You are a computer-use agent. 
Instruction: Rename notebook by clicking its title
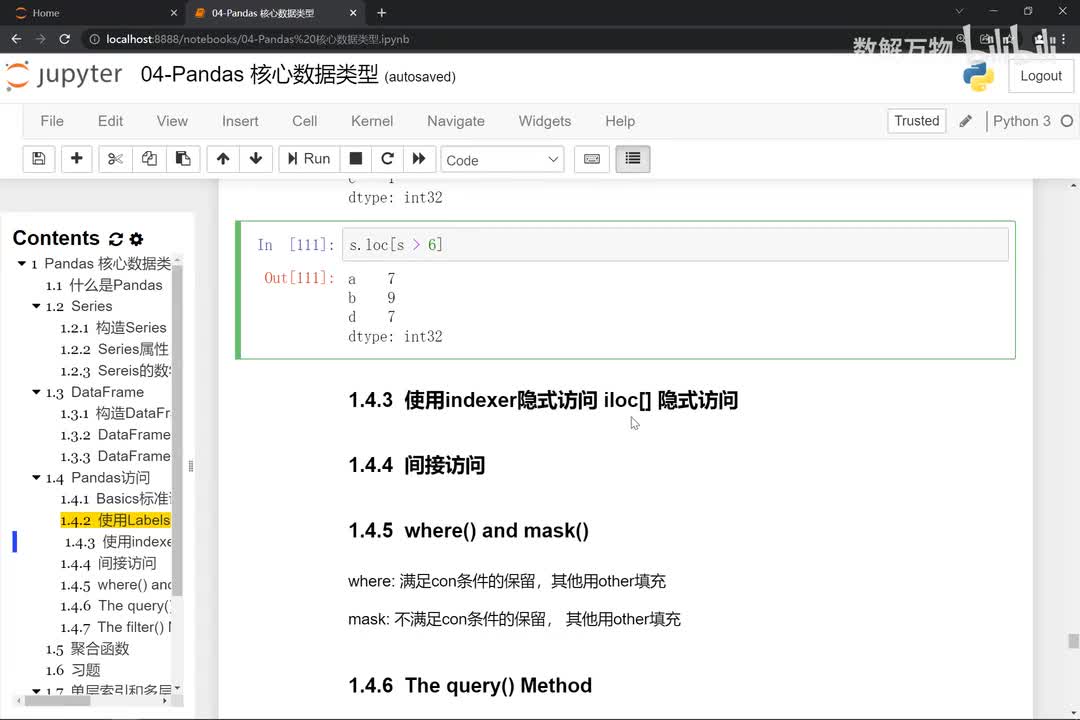pos(259,74)
